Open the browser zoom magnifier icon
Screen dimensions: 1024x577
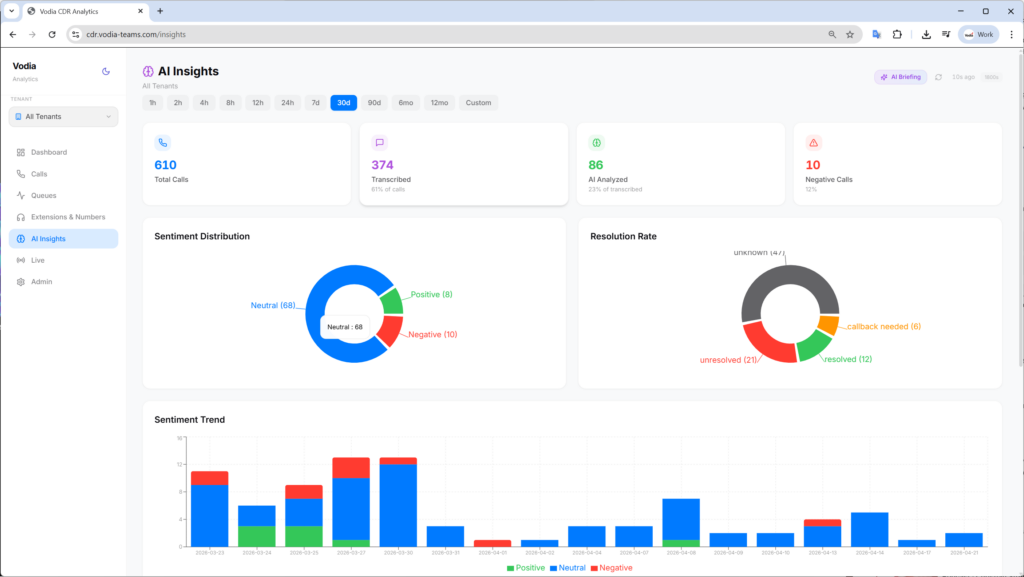tap(832, 35)
